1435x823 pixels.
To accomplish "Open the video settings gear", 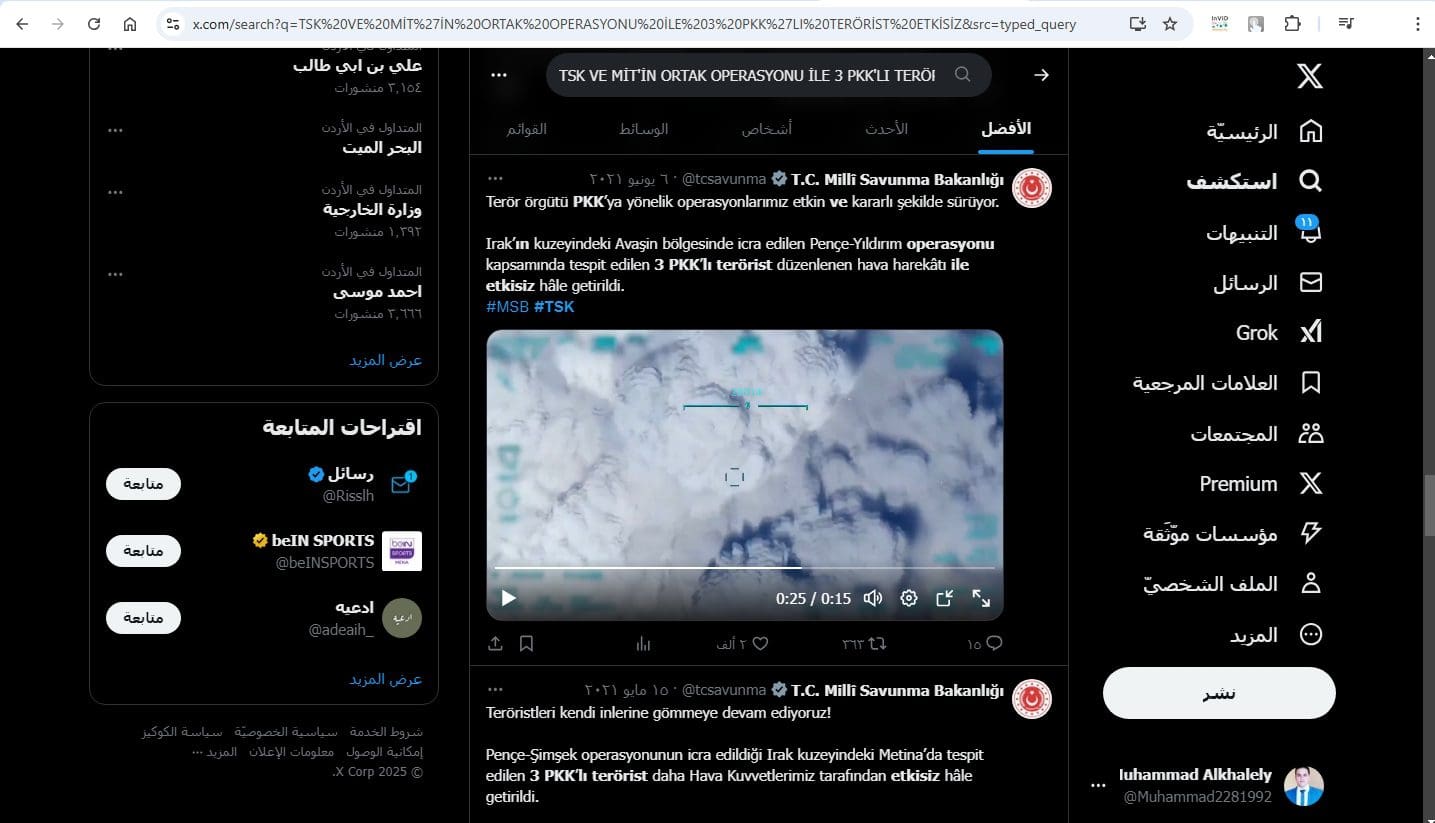I will click(908, 598).
